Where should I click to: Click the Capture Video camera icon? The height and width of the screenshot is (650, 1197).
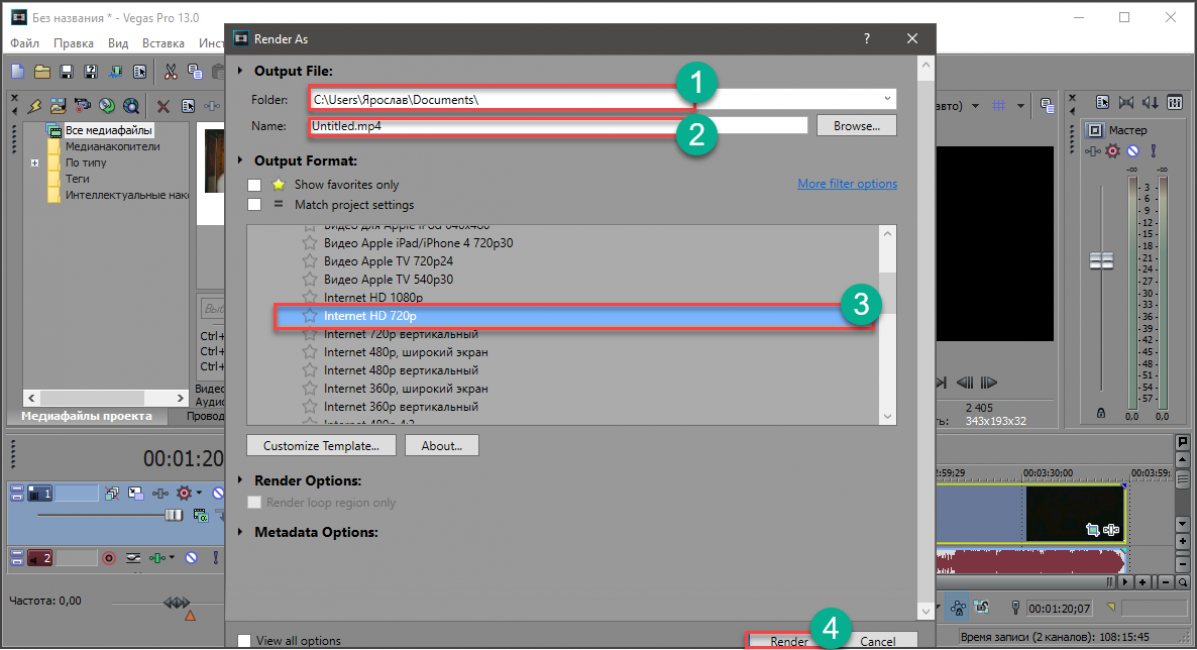(x=82, y=105)
